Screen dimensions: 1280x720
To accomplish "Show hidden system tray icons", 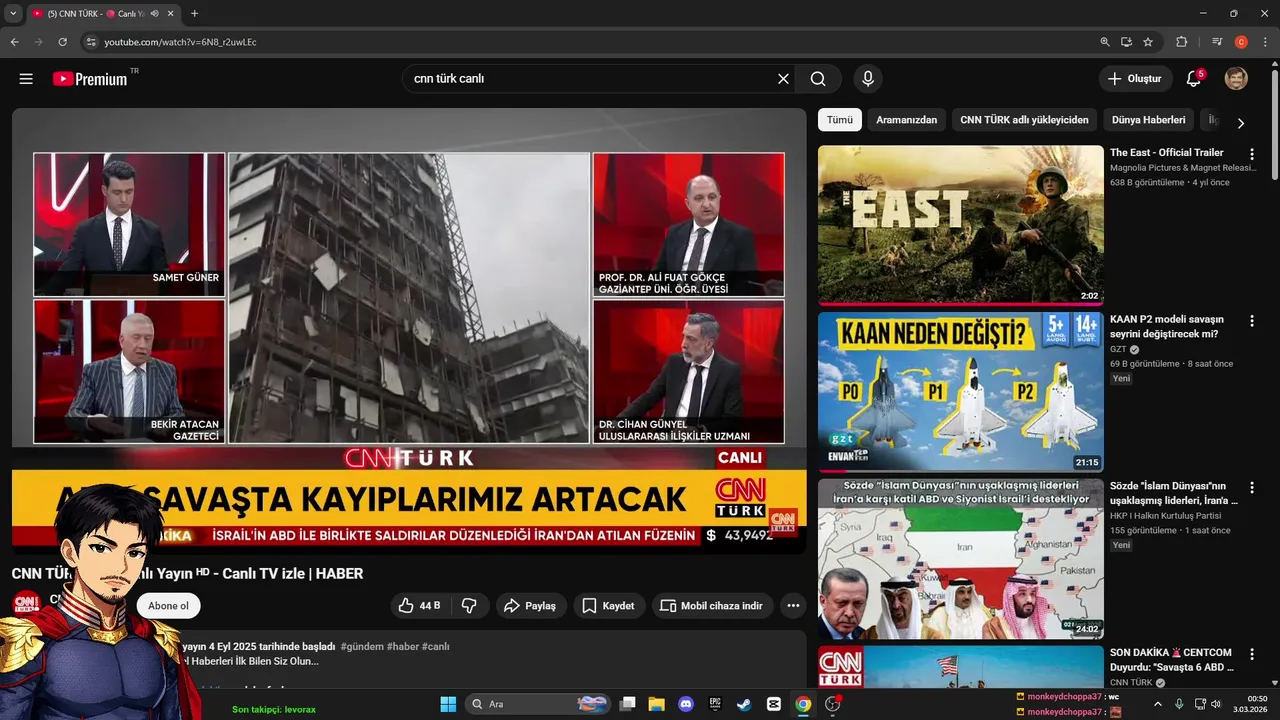I will [1158, 704].
